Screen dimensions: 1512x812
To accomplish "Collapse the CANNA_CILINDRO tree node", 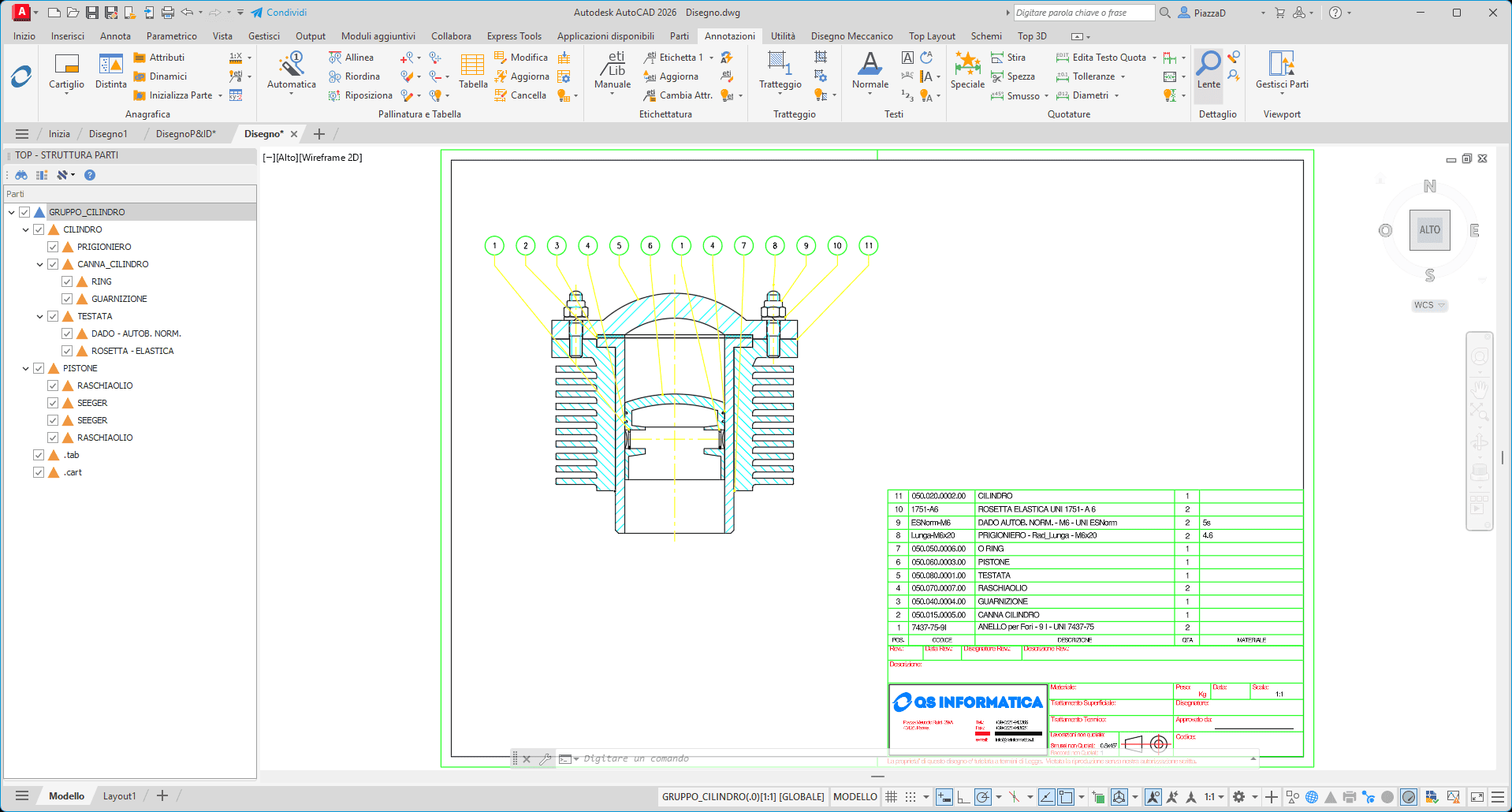I will pyautogui.click(x=39, y=264).
